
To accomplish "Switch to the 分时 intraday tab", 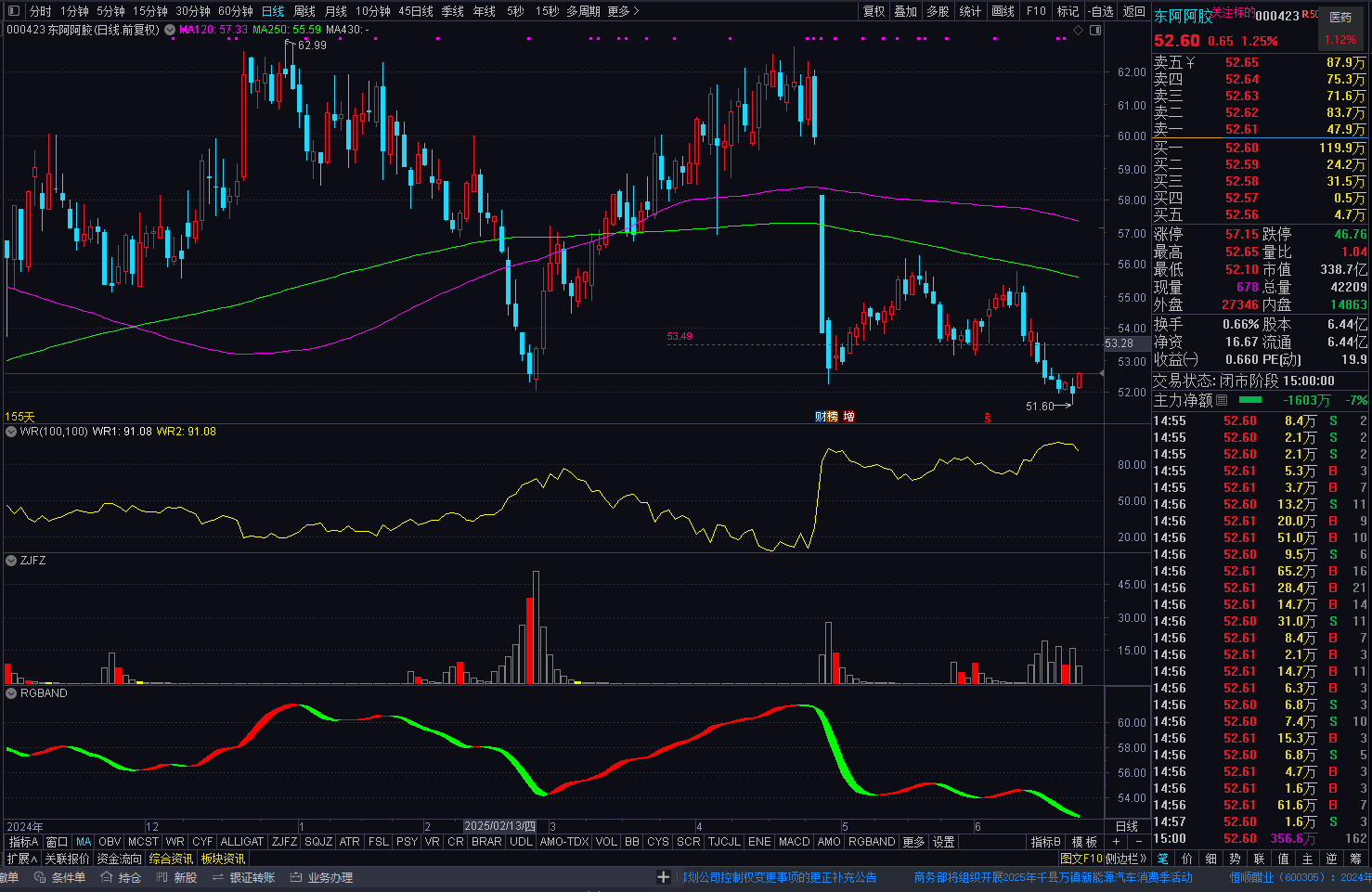I will pos(40,11).
